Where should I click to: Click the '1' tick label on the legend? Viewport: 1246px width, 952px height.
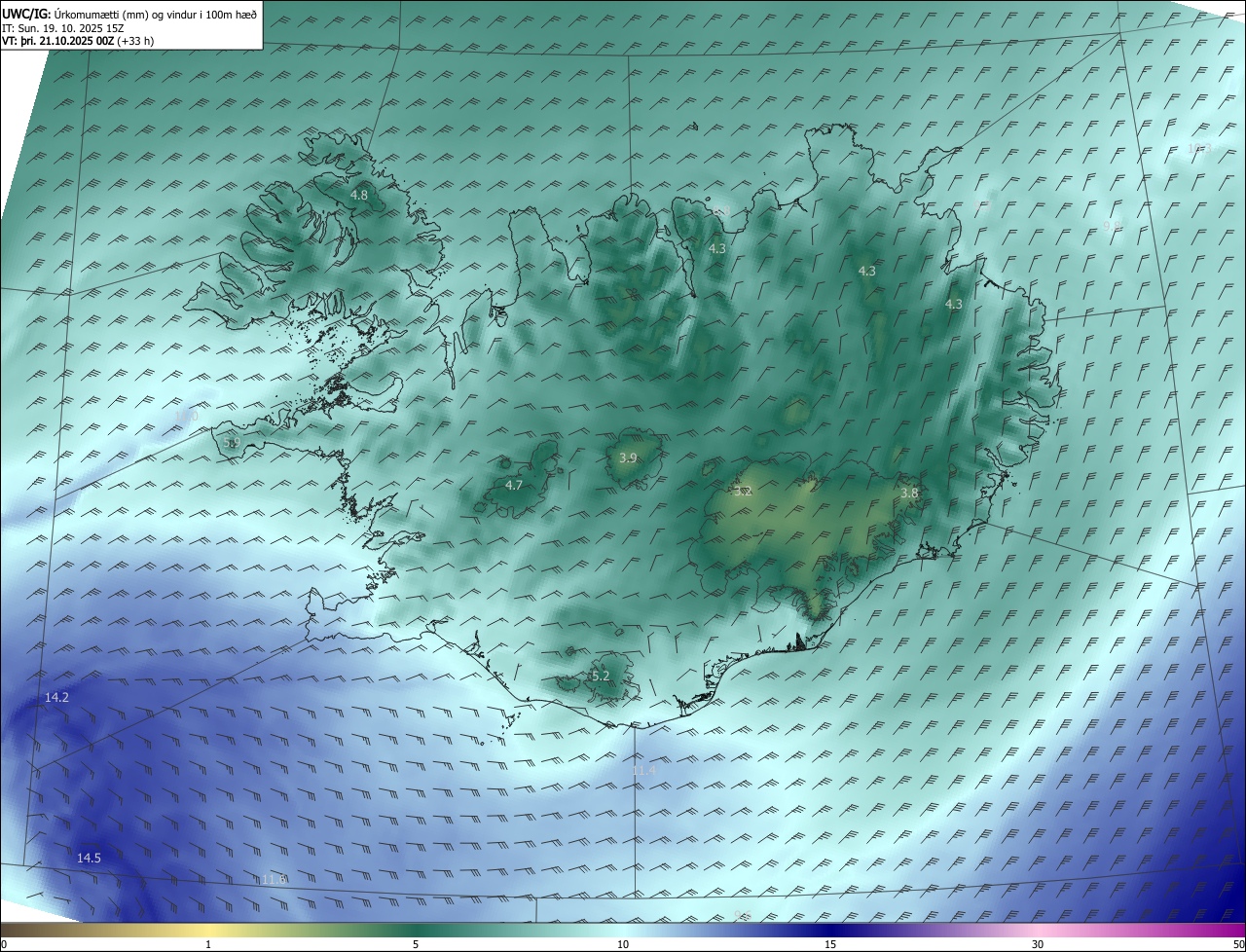208,944
